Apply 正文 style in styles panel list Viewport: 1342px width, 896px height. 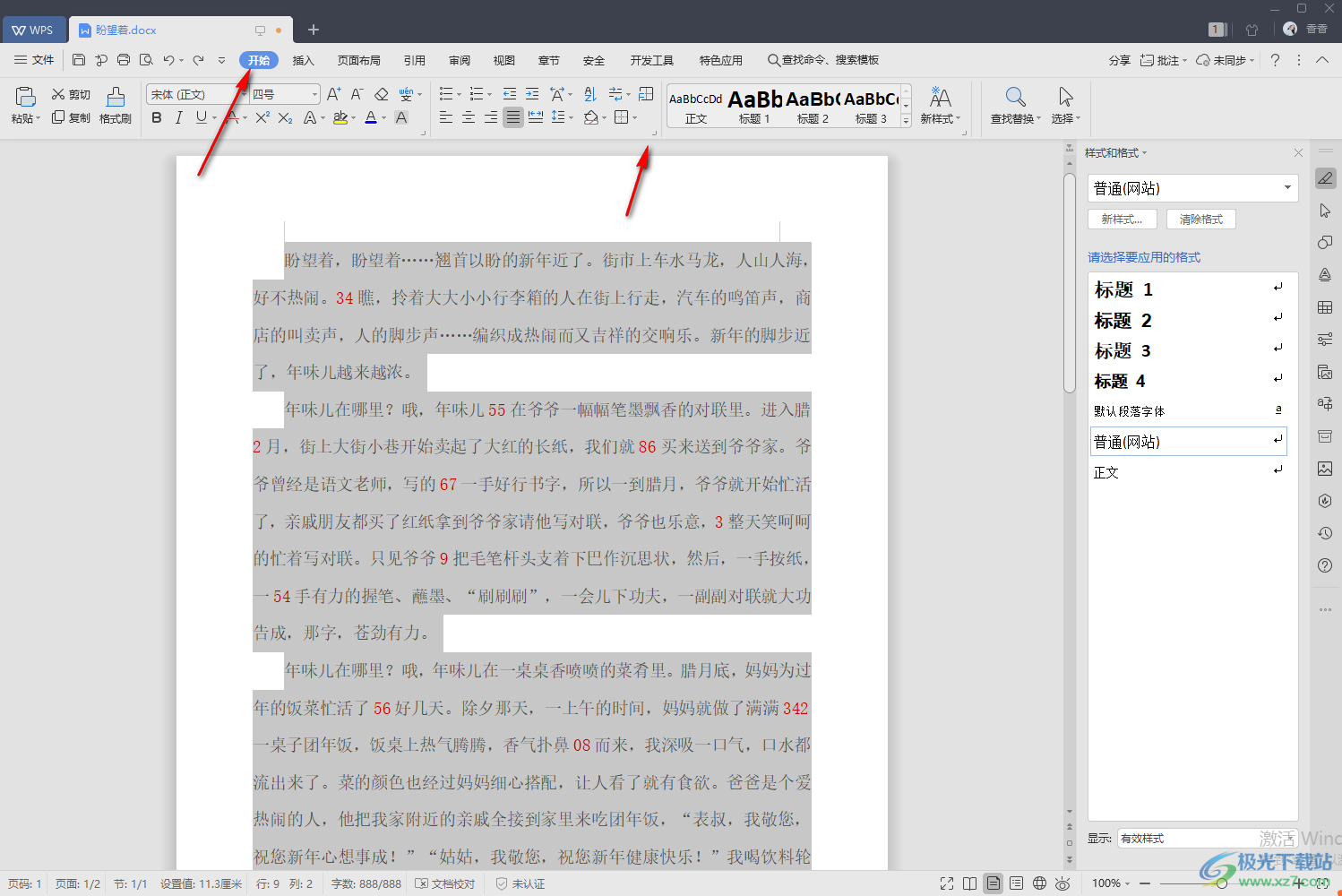click(1187, 472)
